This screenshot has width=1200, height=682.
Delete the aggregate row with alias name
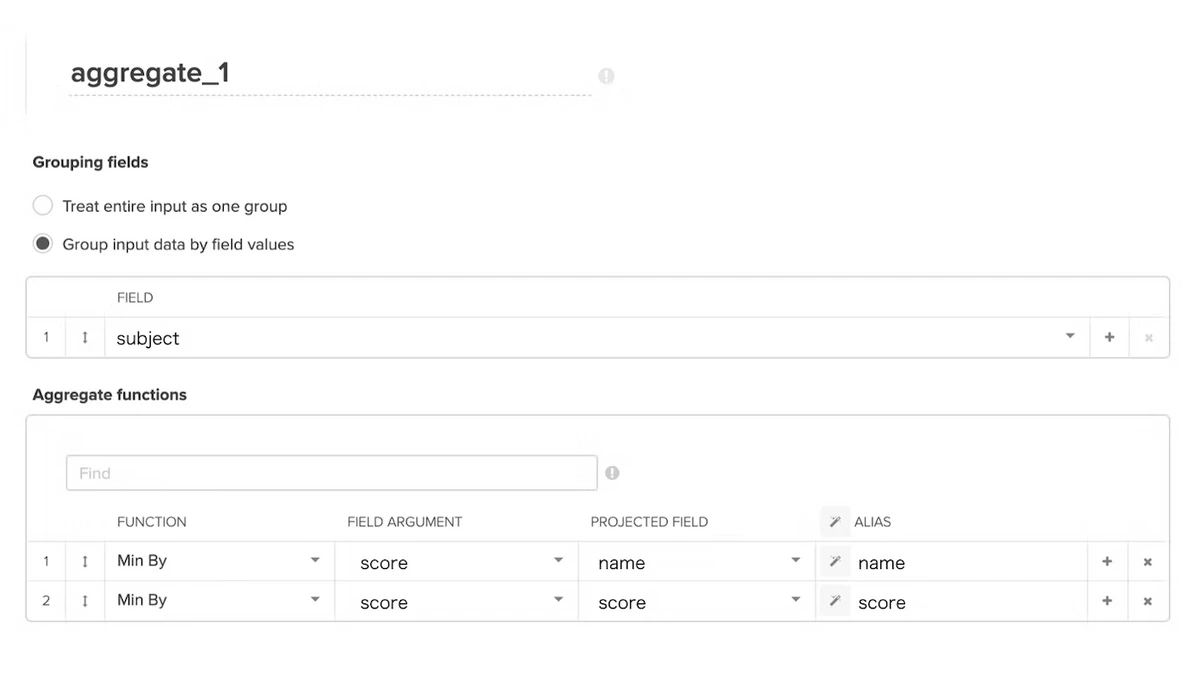coord(1148,562)
